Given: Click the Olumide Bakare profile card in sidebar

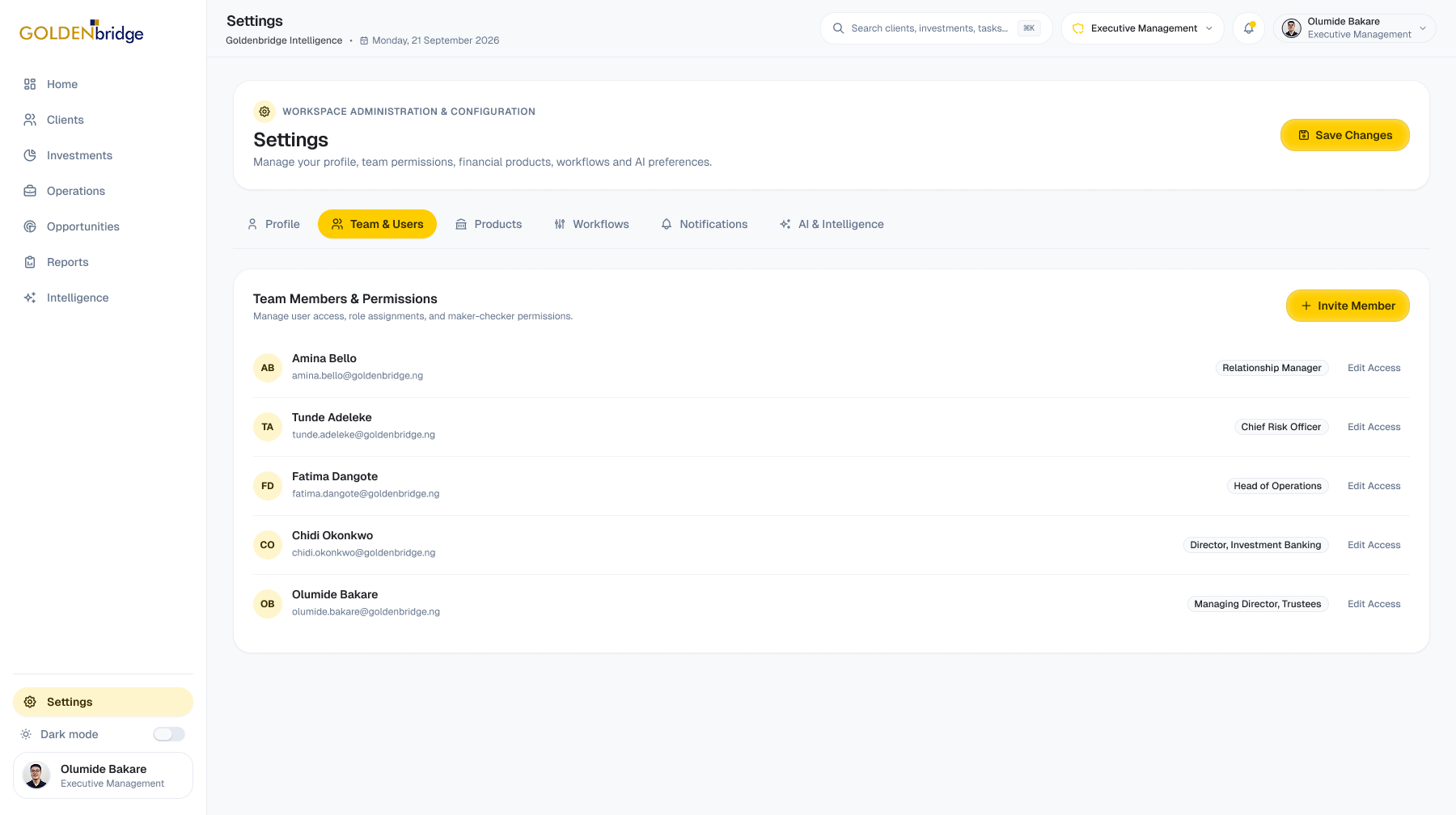Looking at the screenshot, I should click(x=103, y=775).
